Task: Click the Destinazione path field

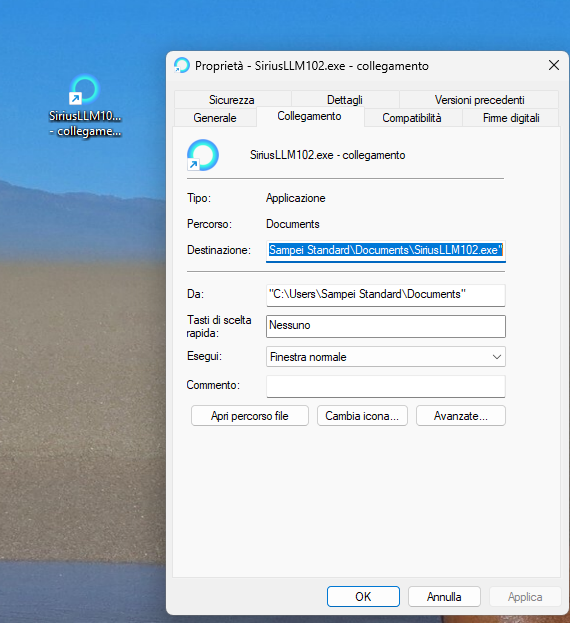Action: pyautogui.click(x=386, y=251)
